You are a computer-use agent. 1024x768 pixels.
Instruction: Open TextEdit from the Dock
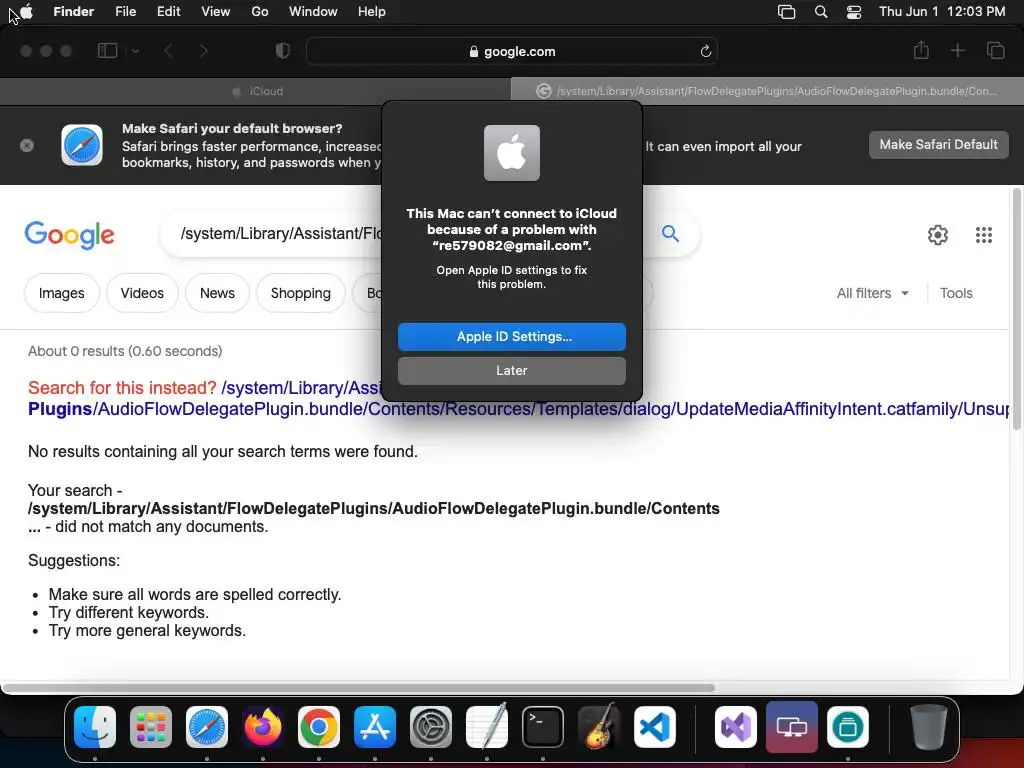(x=487, y=726)
